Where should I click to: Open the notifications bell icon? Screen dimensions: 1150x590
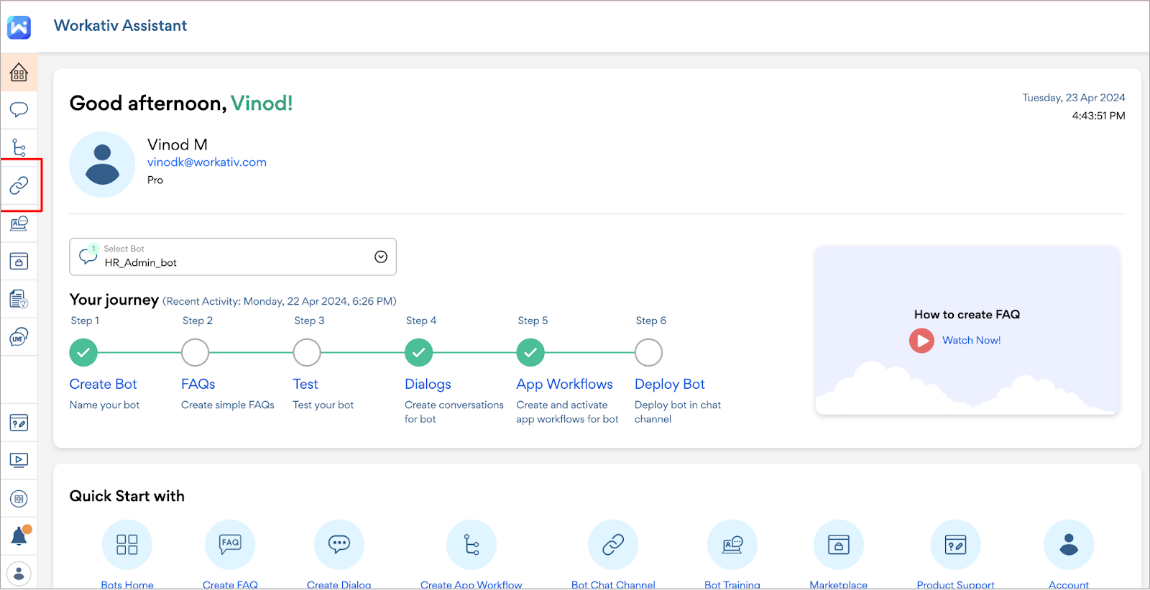click(x=19, y=536)
